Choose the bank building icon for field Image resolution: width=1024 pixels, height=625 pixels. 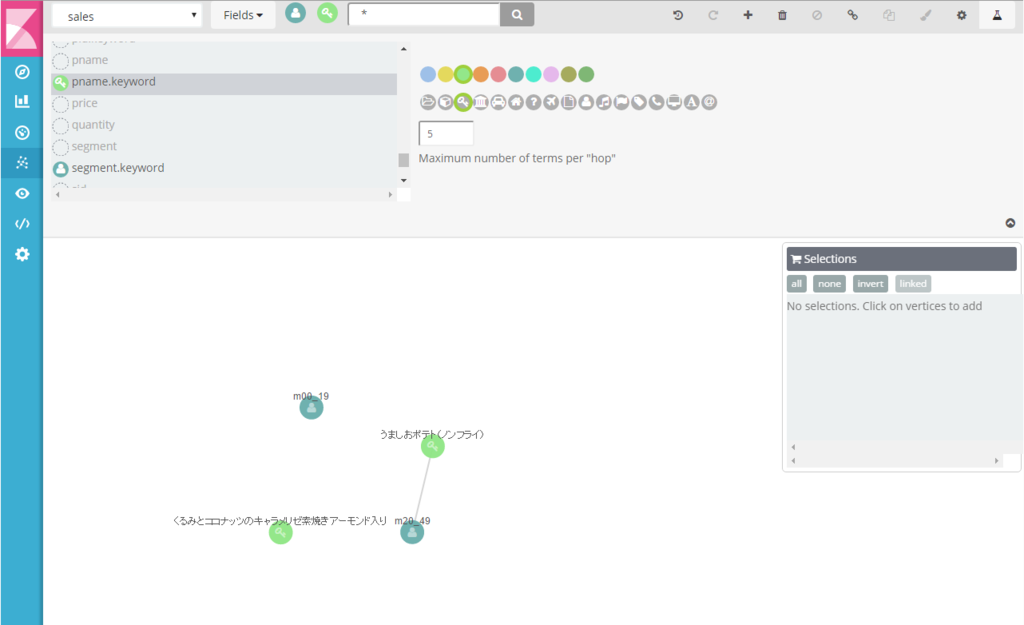pyautogui.click(x=481, y=102)
